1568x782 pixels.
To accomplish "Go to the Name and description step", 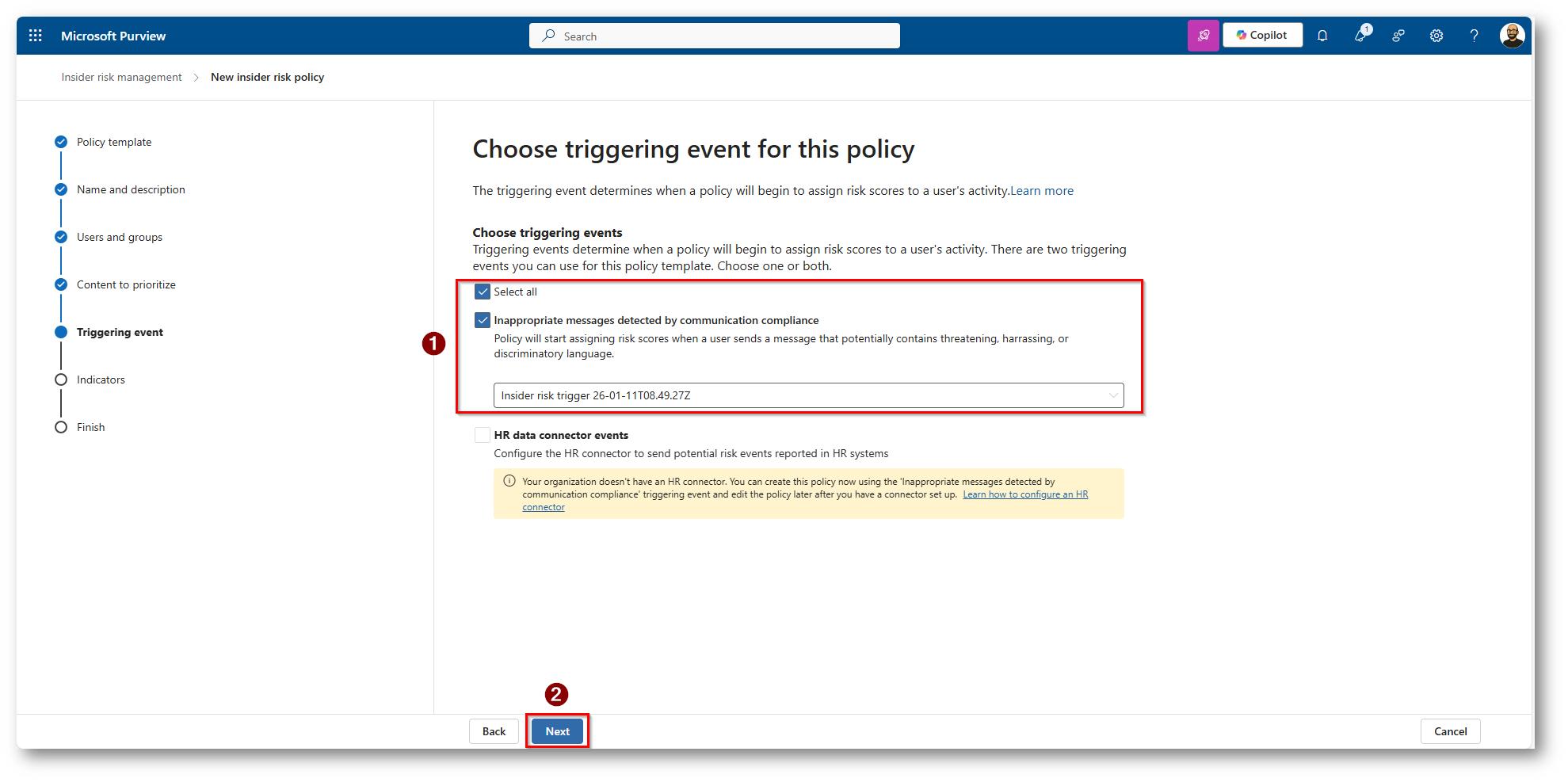I will click(131, 189).
